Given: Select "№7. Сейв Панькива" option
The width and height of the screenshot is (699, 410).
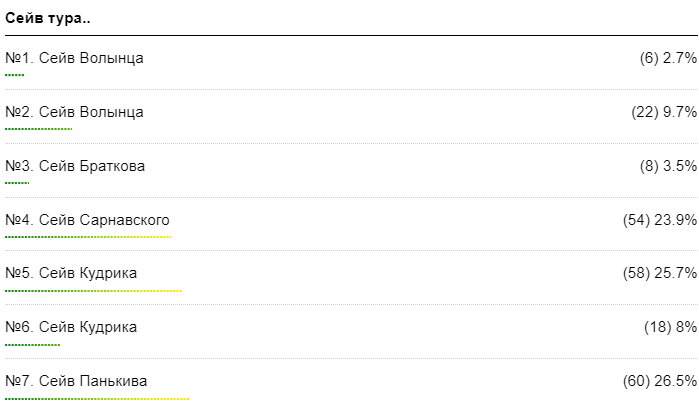Looking at the screenshot, I should click(x=76, y=381).
